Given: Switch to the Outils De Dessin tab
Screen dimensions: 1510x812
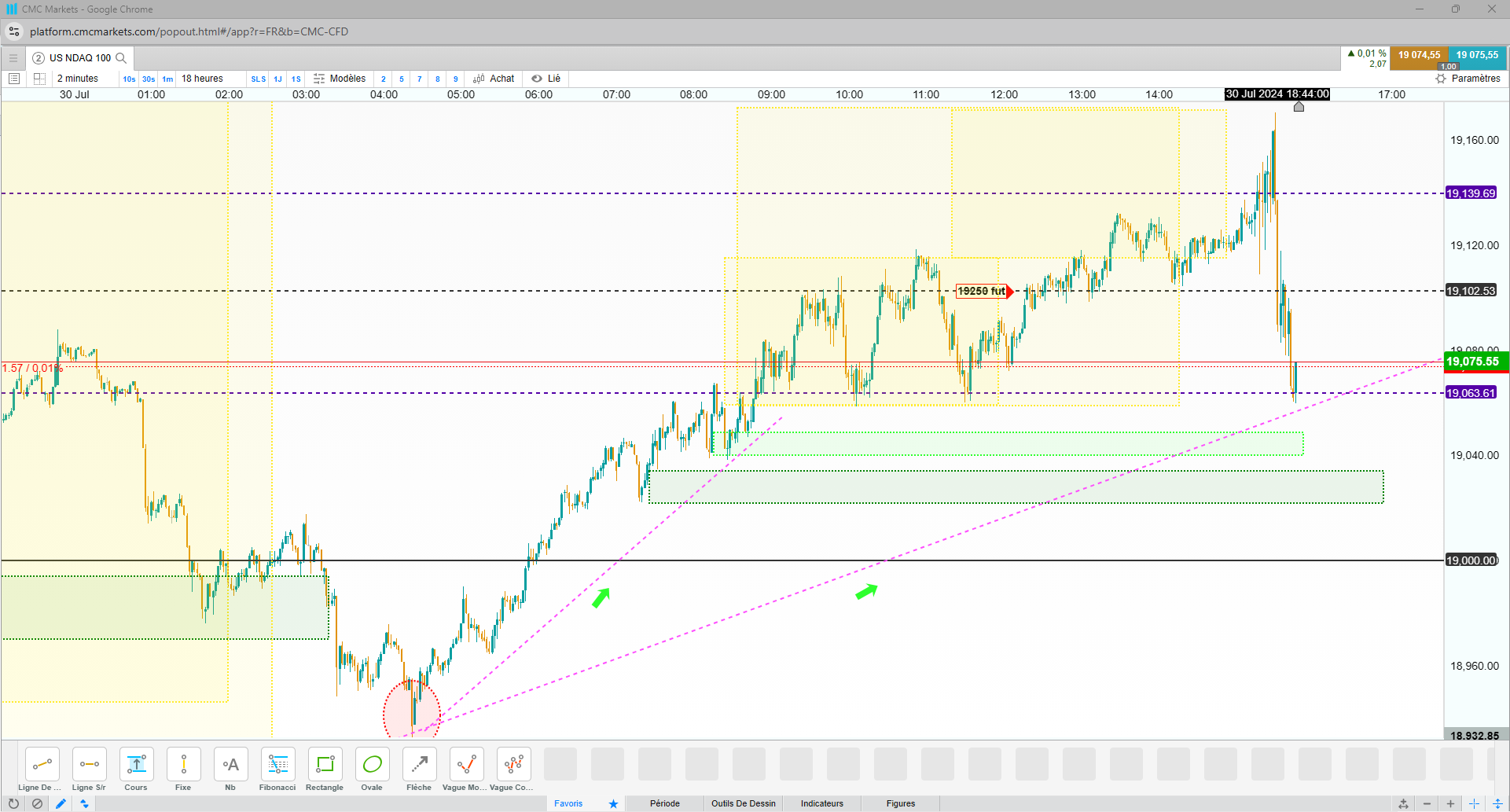Looking at the screenshot, I should coord(744,803).
